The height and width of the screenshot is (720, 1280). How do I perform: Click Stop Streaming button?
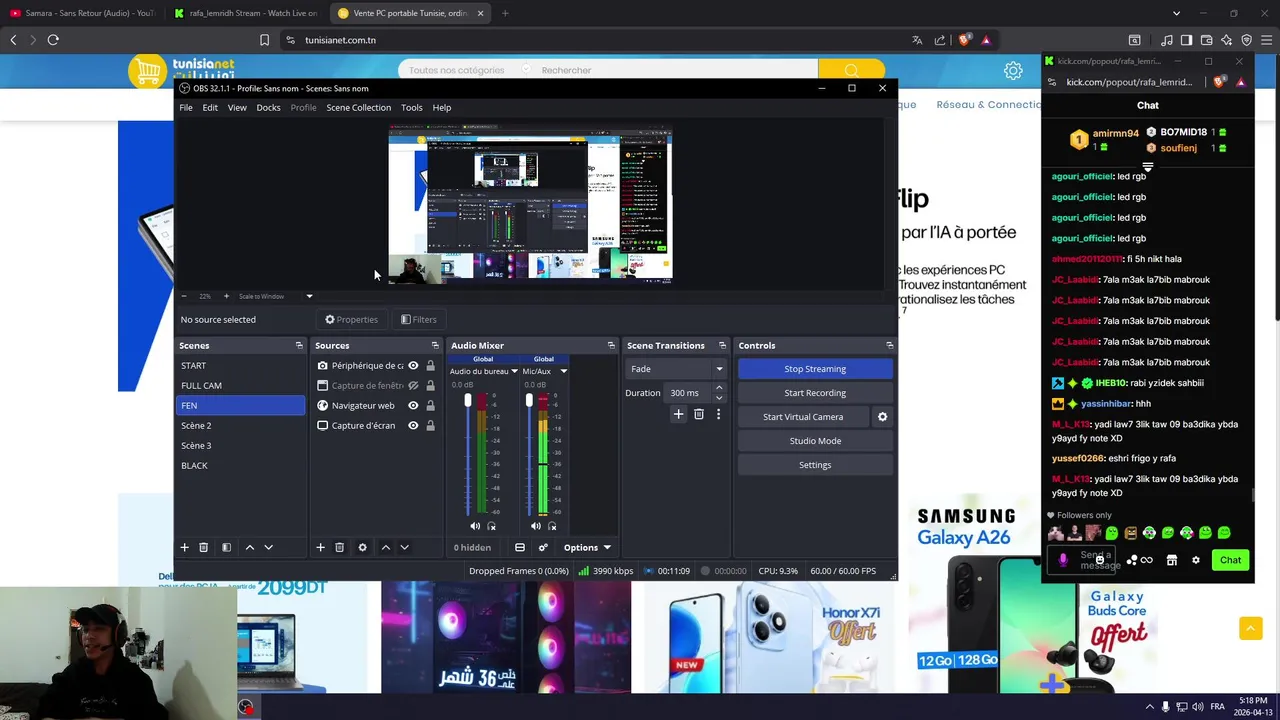tap(815, 369)
